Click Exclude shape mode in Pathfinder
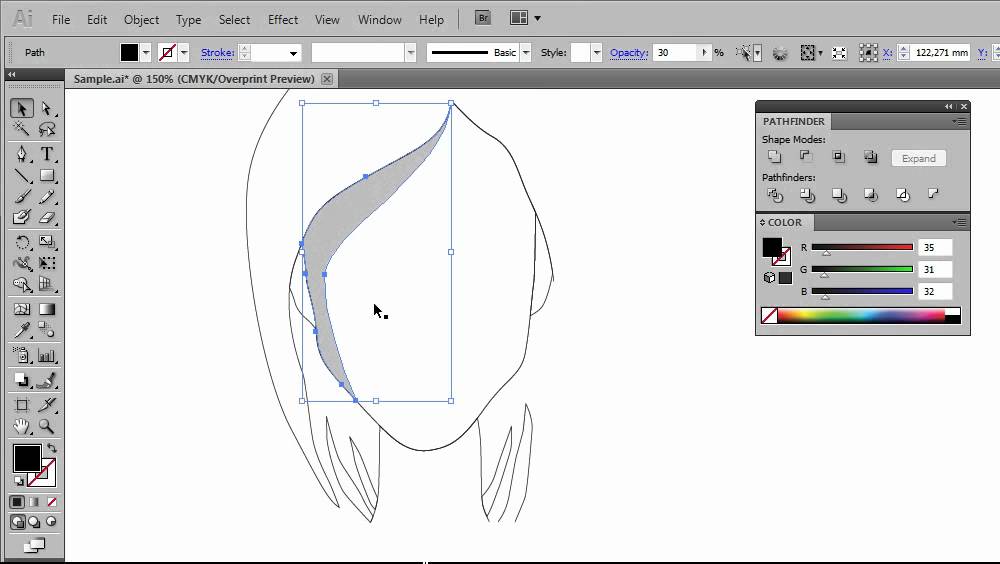 [871, 156]
